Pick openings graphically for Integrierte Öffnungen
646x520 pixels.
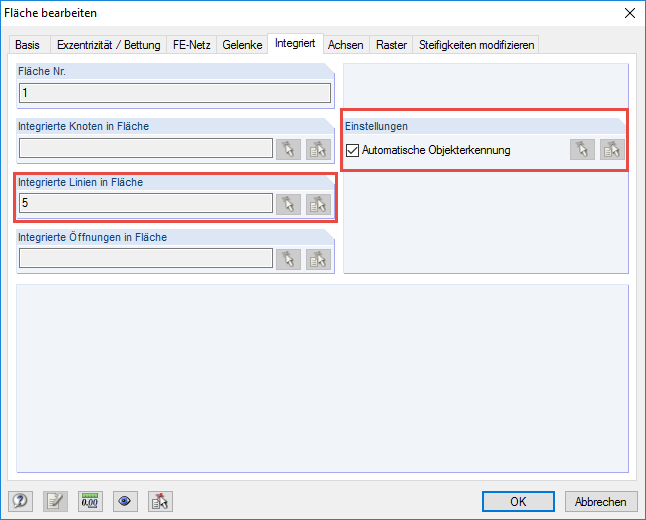point(288,259)
